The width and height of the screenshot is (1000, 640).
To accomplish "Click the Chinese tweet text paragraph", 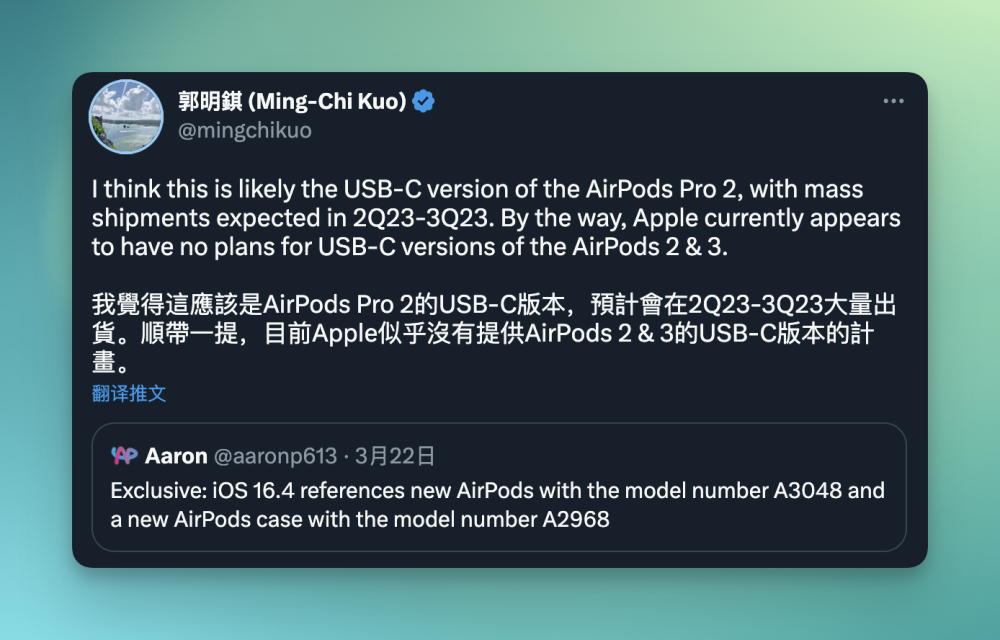I will pyautogui.click(x=494, y=333).
